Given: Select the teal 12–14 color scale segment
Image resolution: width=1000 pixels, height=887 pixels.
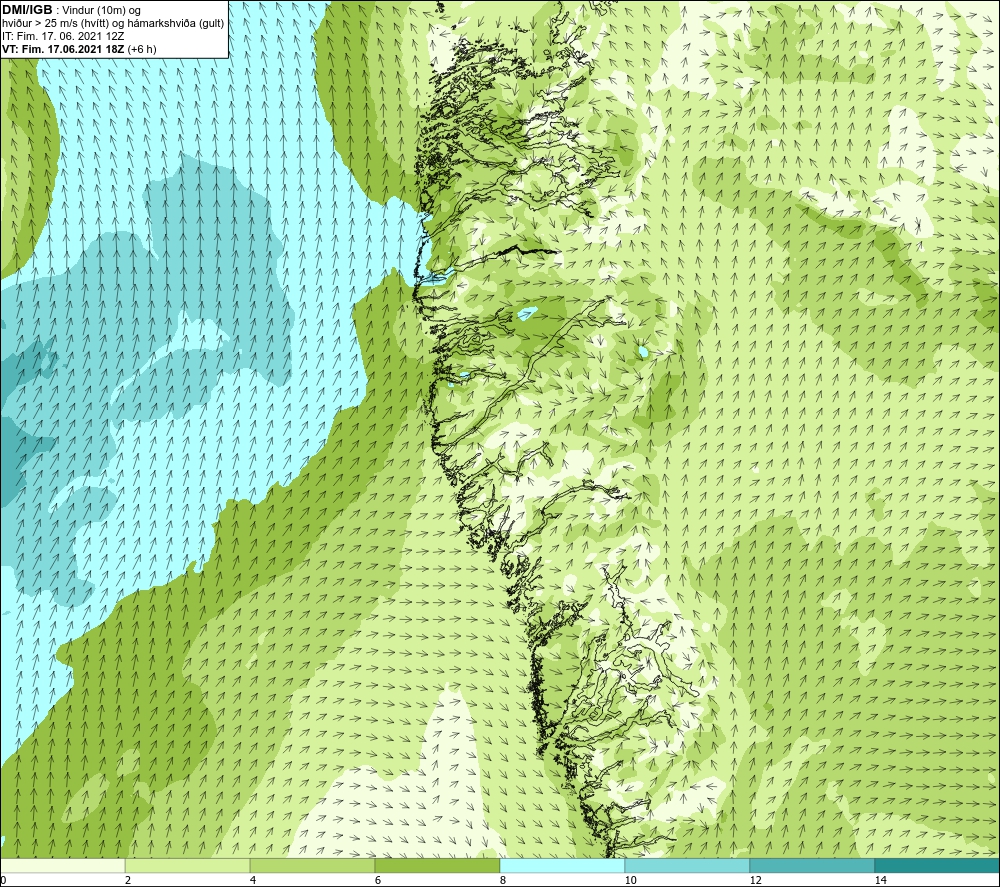Looking at the screenshot, I should (812, 866).
